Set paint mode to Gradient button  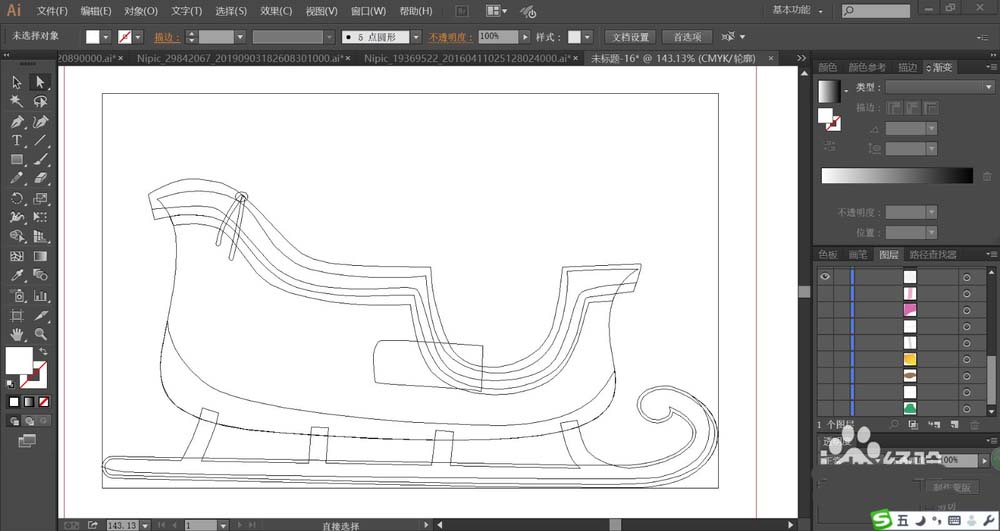pos(29,402)
